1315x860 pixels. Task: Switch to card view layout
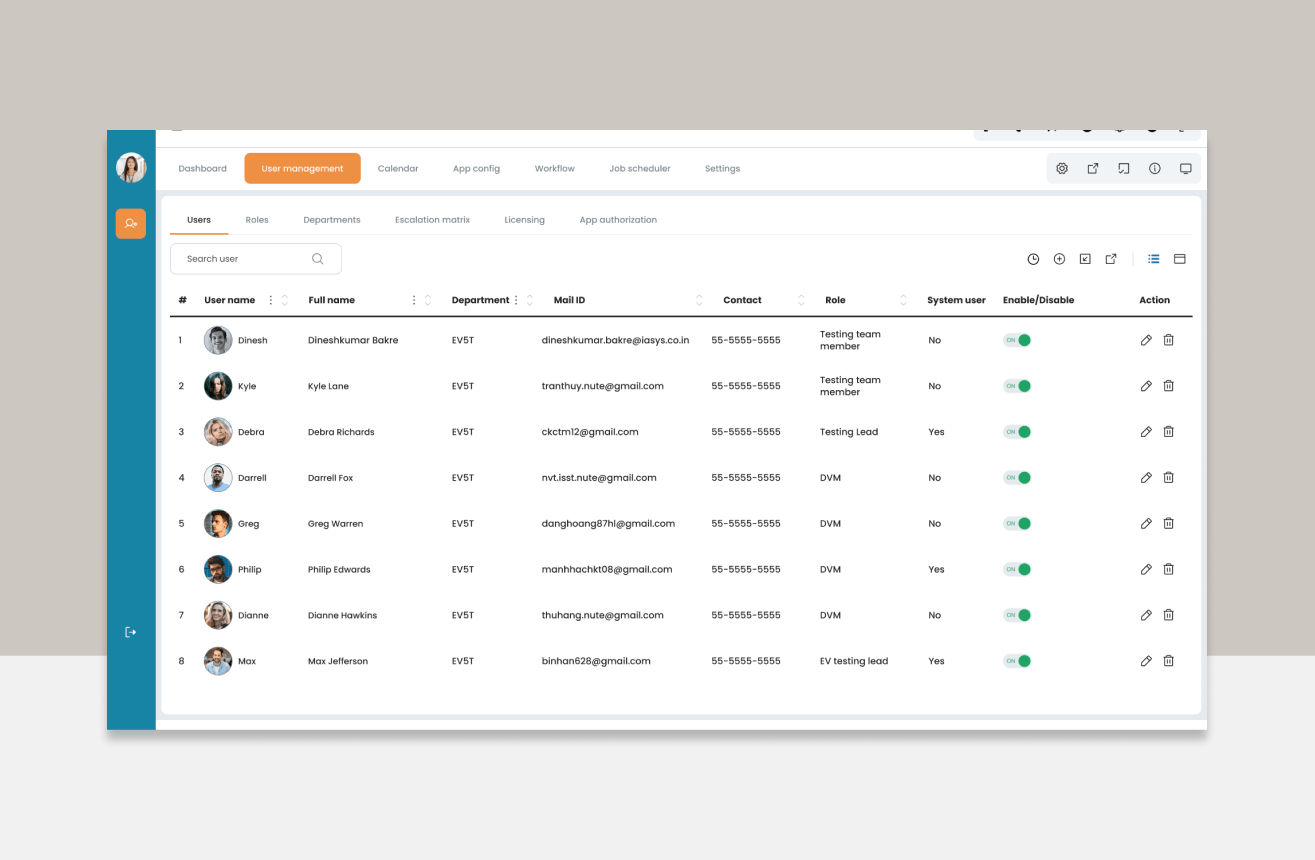click(x=1179, y=259)
